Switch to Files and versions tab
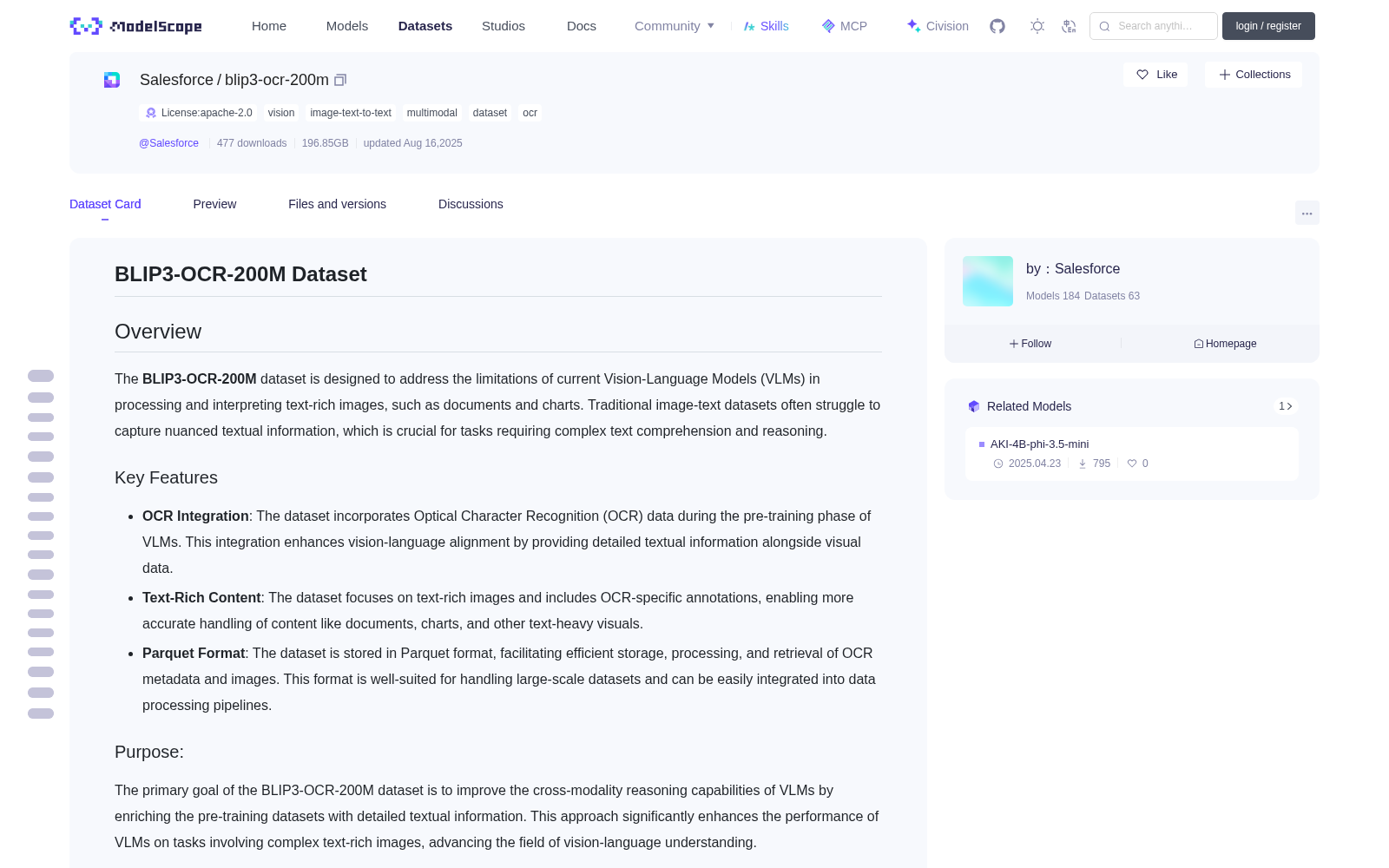This screenshot has width=1389, height=868. pyautogui.click(x=337, y=204)
